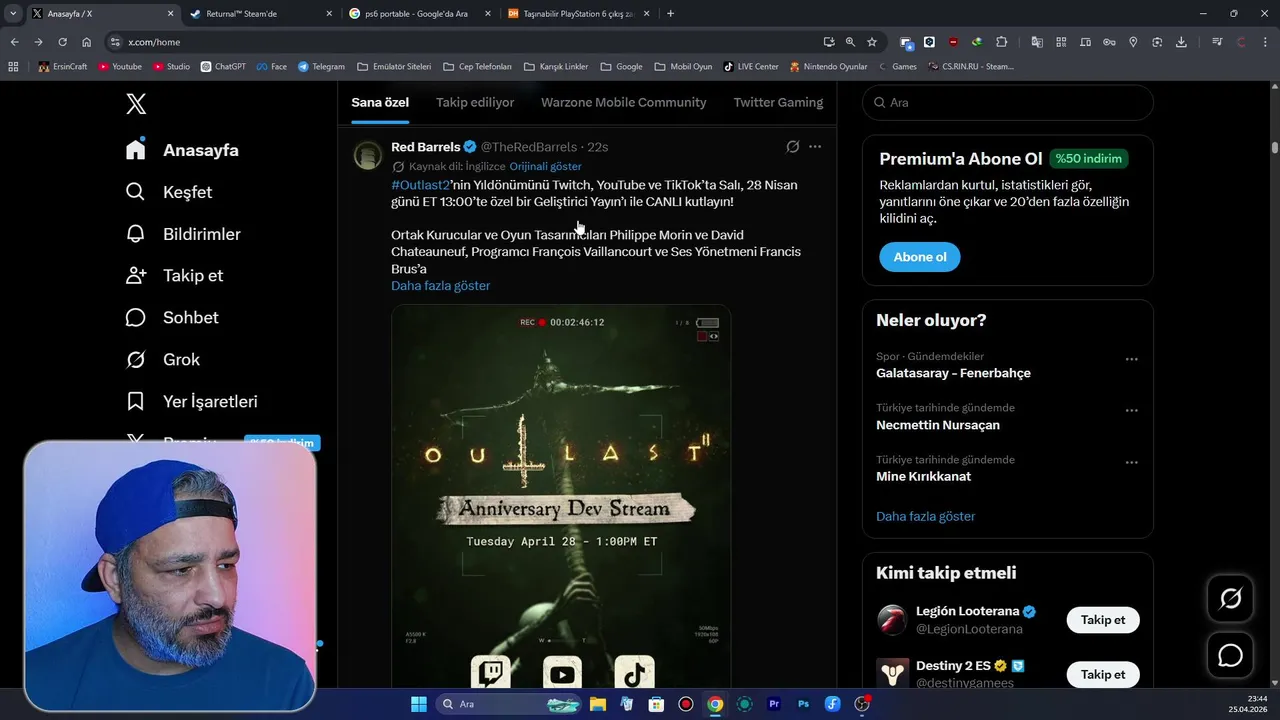The height and width of the screenshot is (720, 1280).
Task: Click the X logo in the sidebar
Action: point(136,103)
